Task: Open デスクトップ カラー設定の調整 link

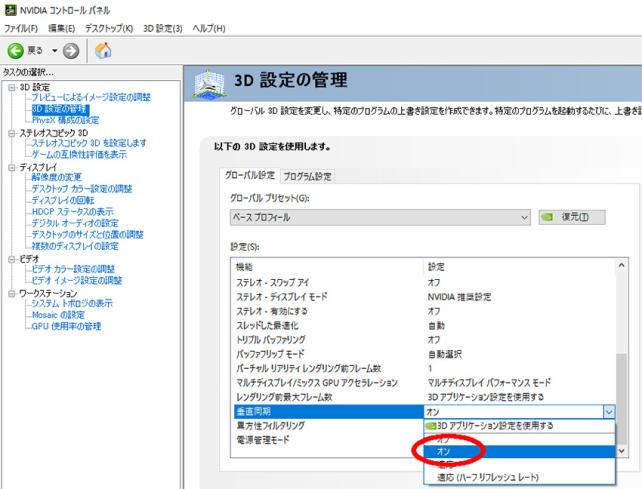Action: point(82,189)
